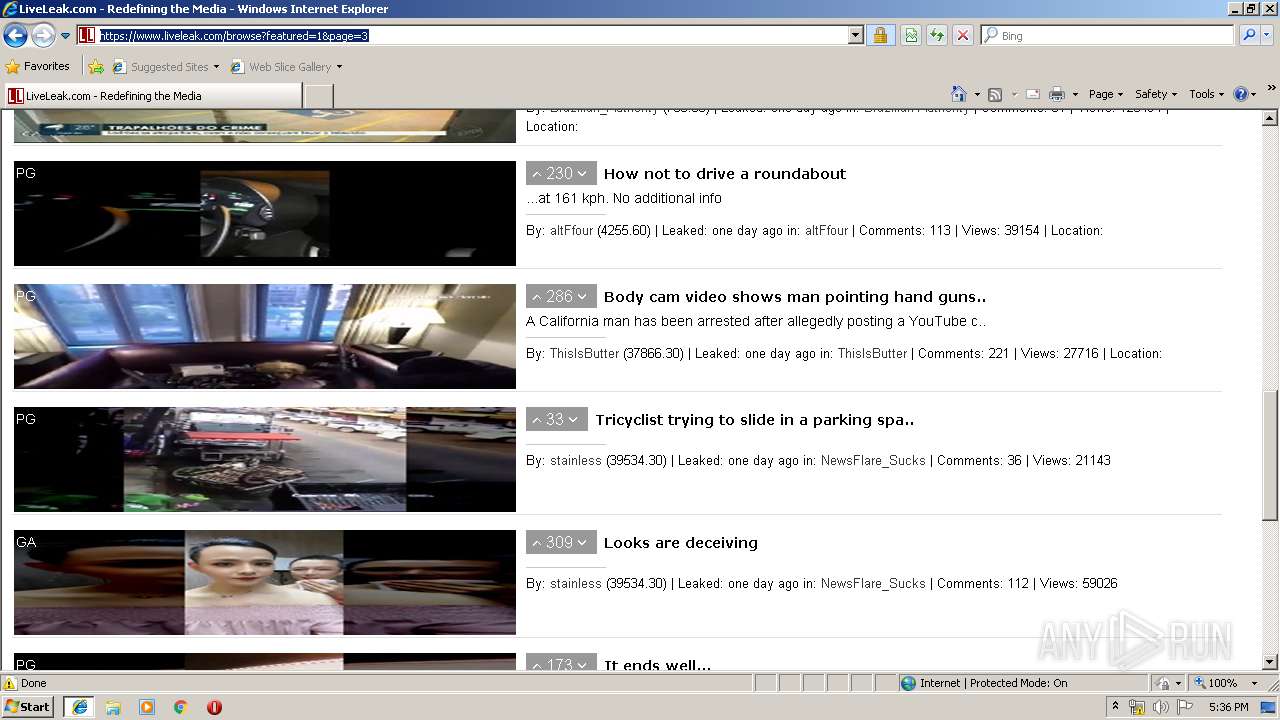Stop loading with the red X icon
Image resolution: width=1280 pixels, height=720 pixels.
[x=963, y=35]
